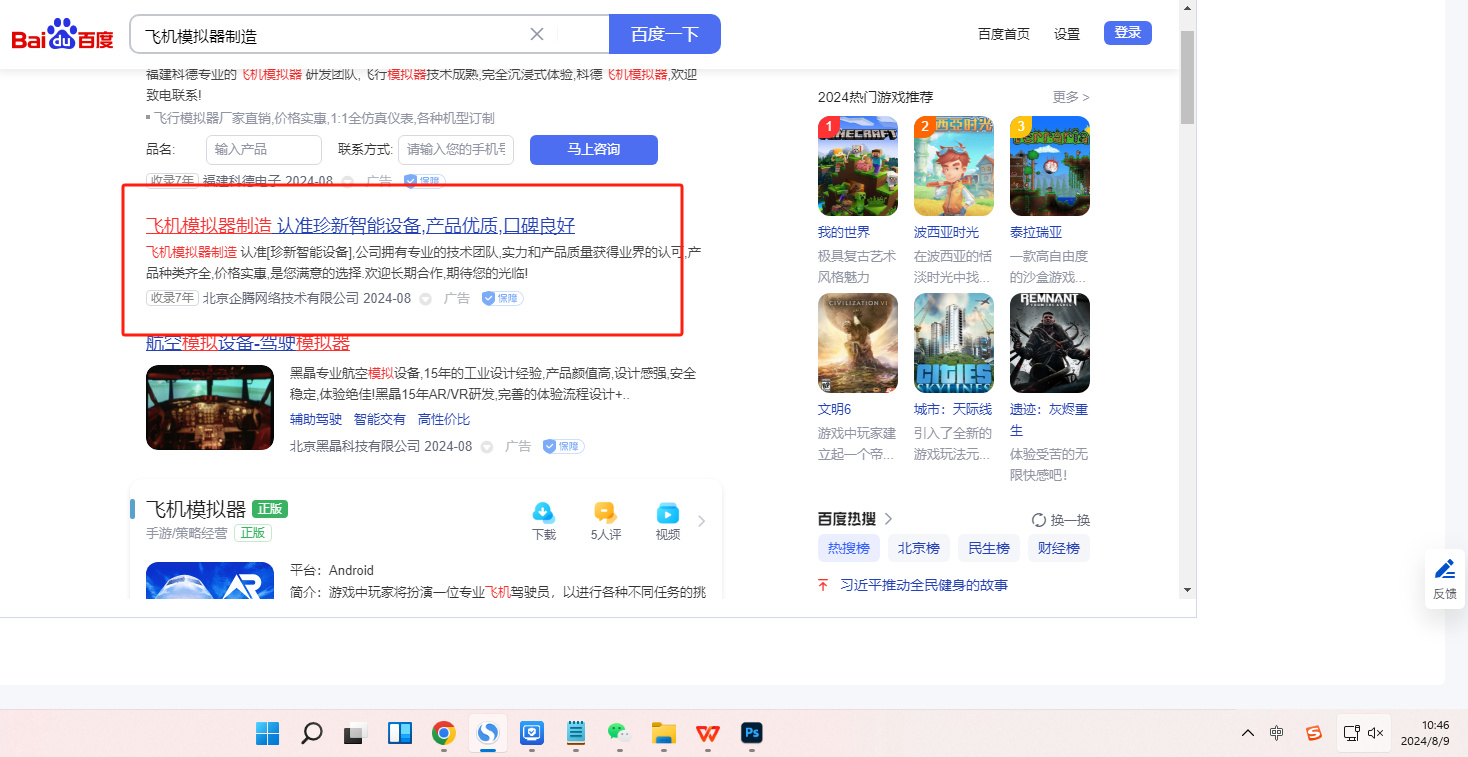Open the 波西亚时光 game cover
The width and height of the screenshot is (1468, 757).
coord(954,166)
